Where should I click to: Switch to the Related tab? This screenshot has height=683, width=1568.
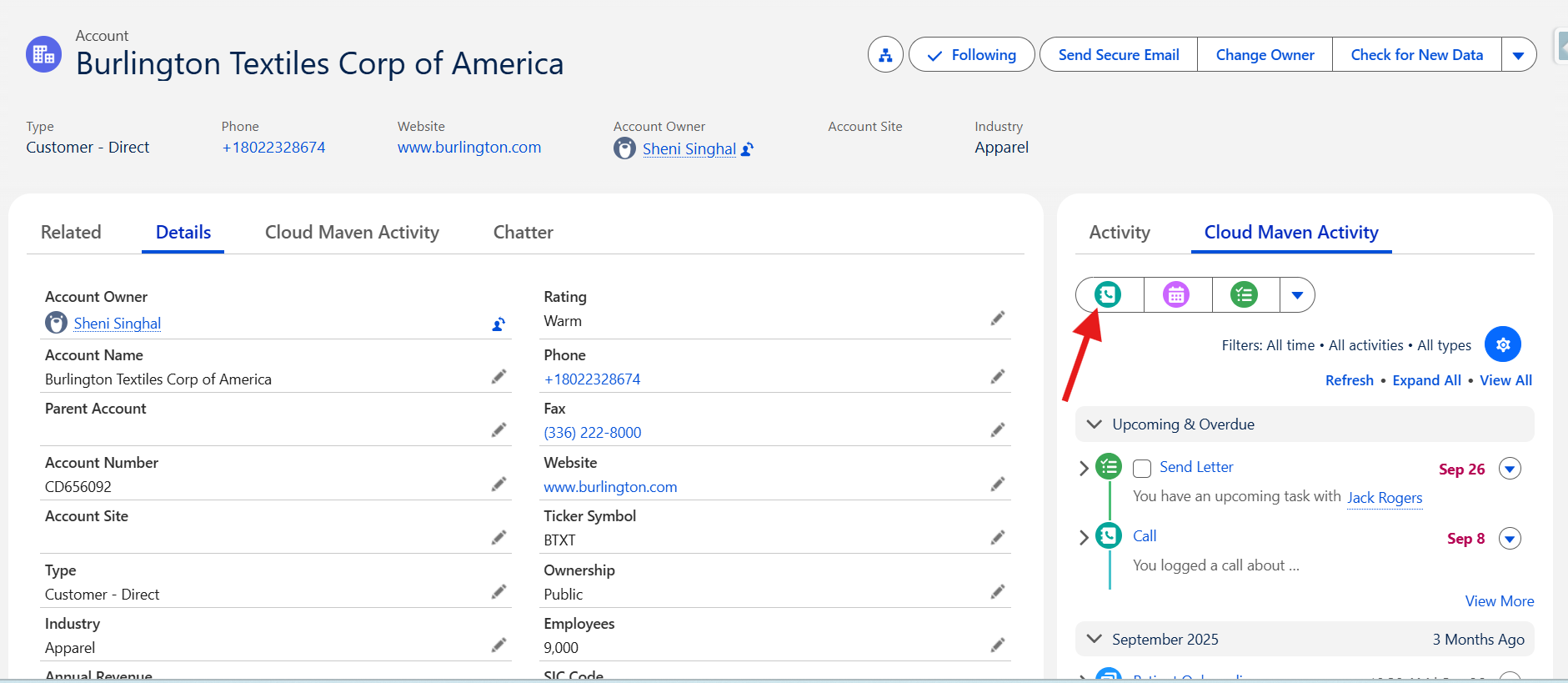pyautogui.click(x=71, y=233)
